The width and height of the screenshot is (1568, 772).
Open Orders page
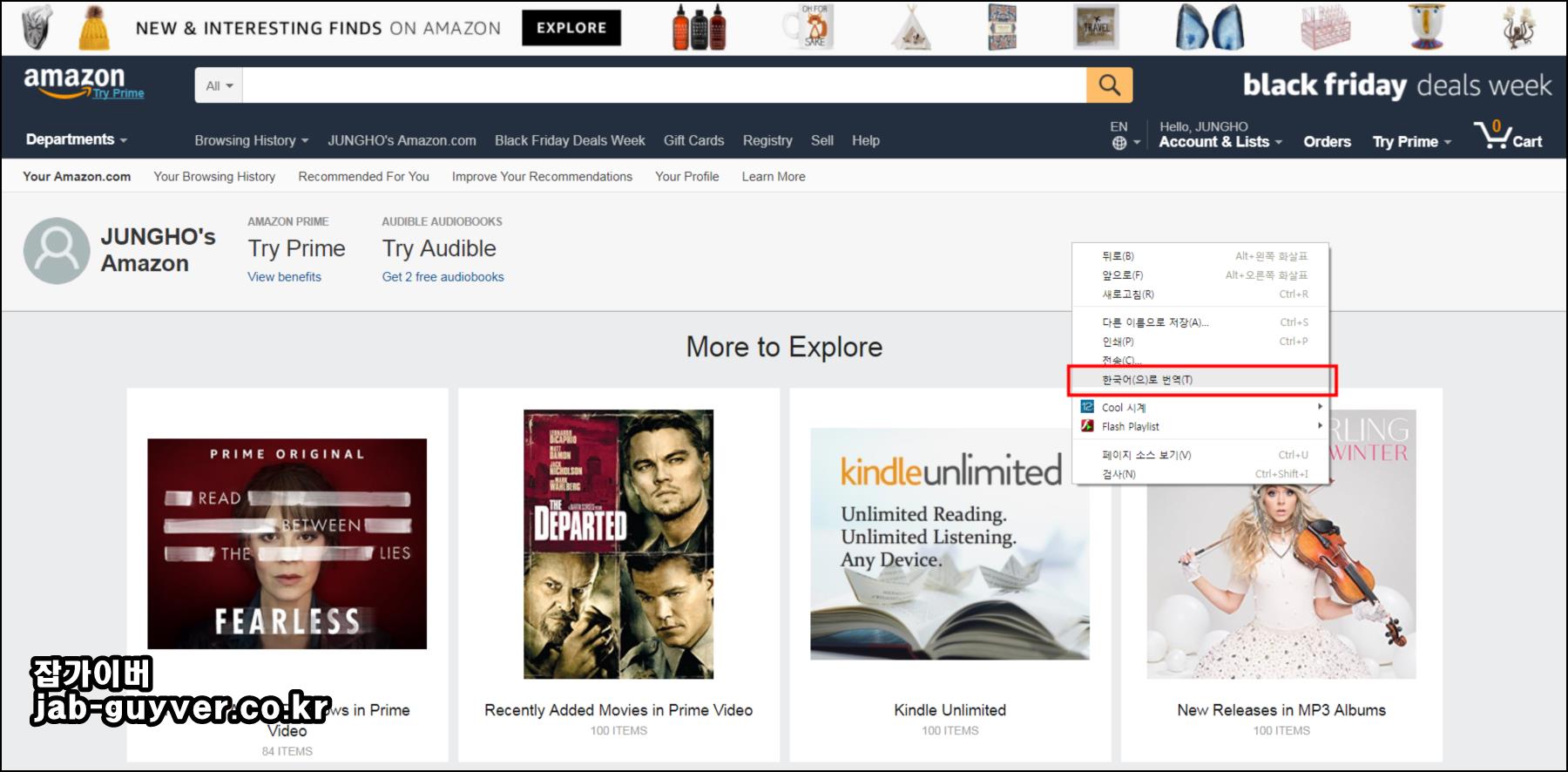point(1327,142)
